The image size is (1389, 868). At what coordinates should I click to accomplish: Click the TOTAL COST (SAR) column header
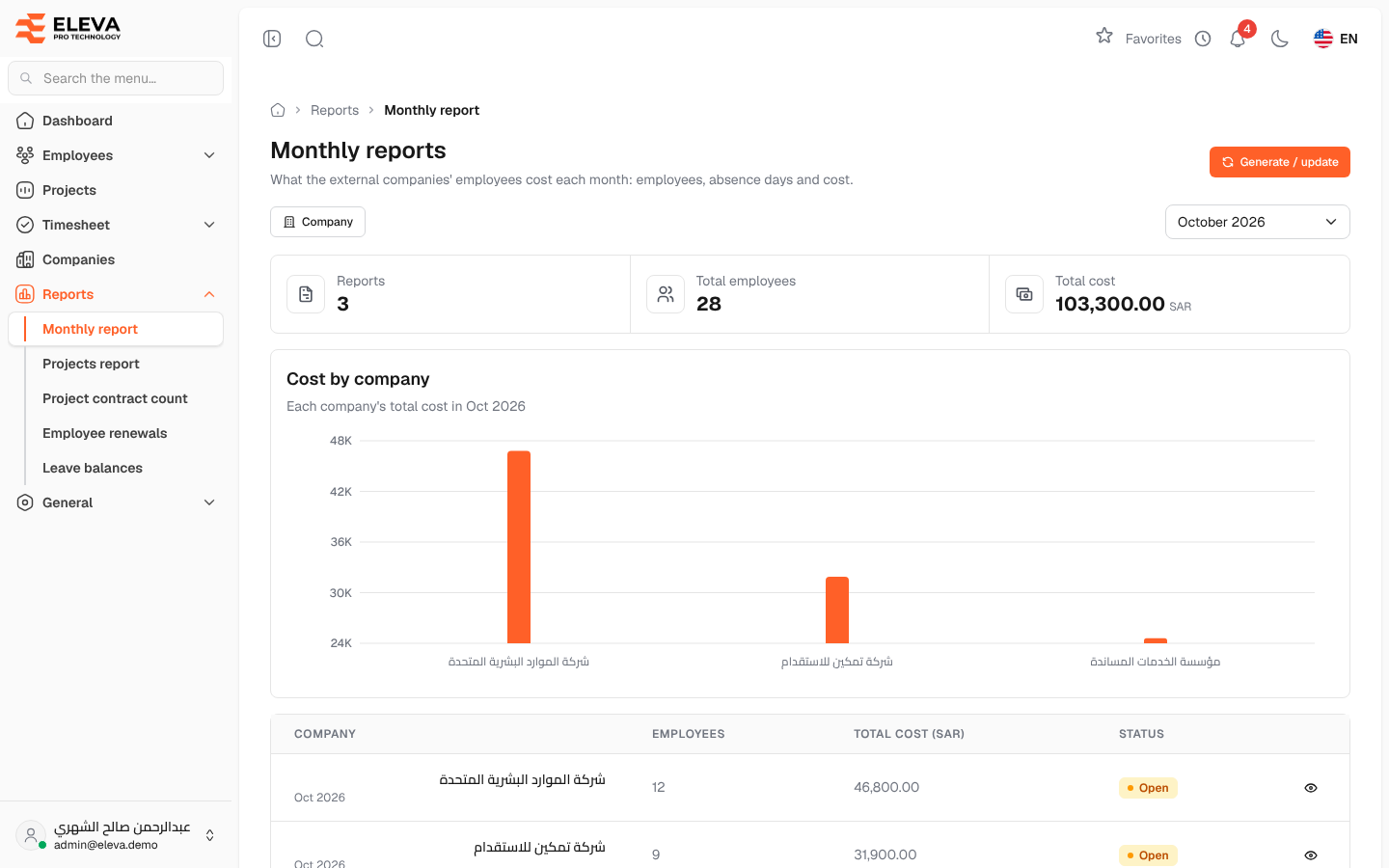coord(909,734)
